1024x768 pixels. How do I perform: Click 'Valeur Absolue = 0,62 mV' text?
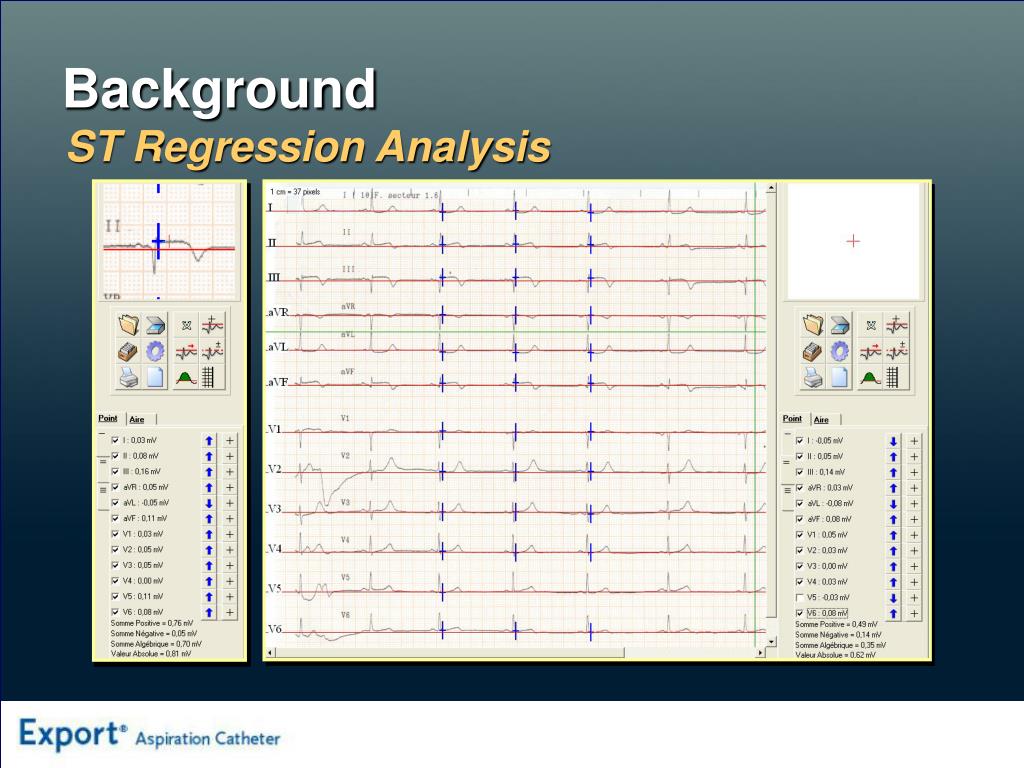pos(835,655)
